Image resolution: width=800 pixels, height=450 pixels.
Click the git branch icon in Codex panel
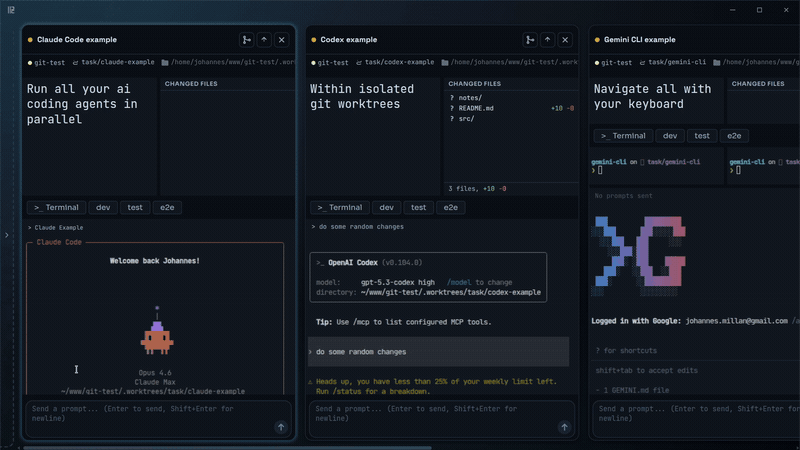pyautogui.click(x=530, y=40)
